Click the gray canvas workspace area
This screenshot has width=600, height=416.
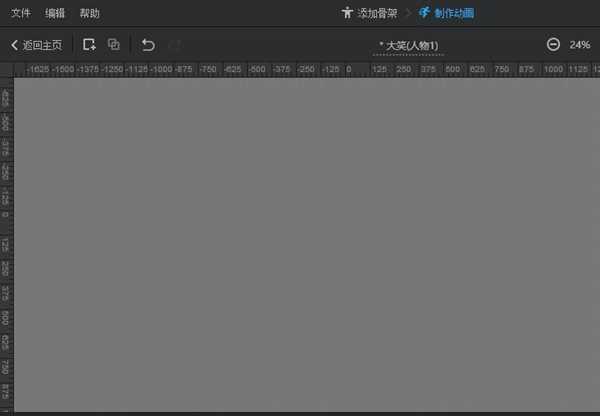(307, 245)
